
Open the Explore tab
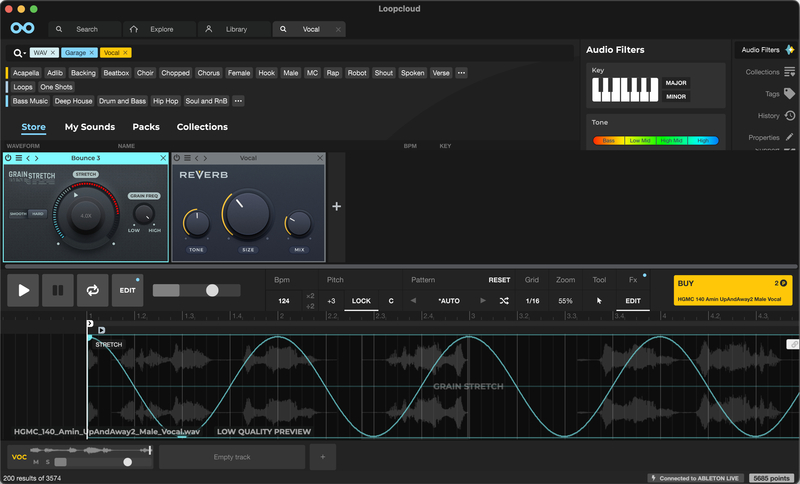153,30
